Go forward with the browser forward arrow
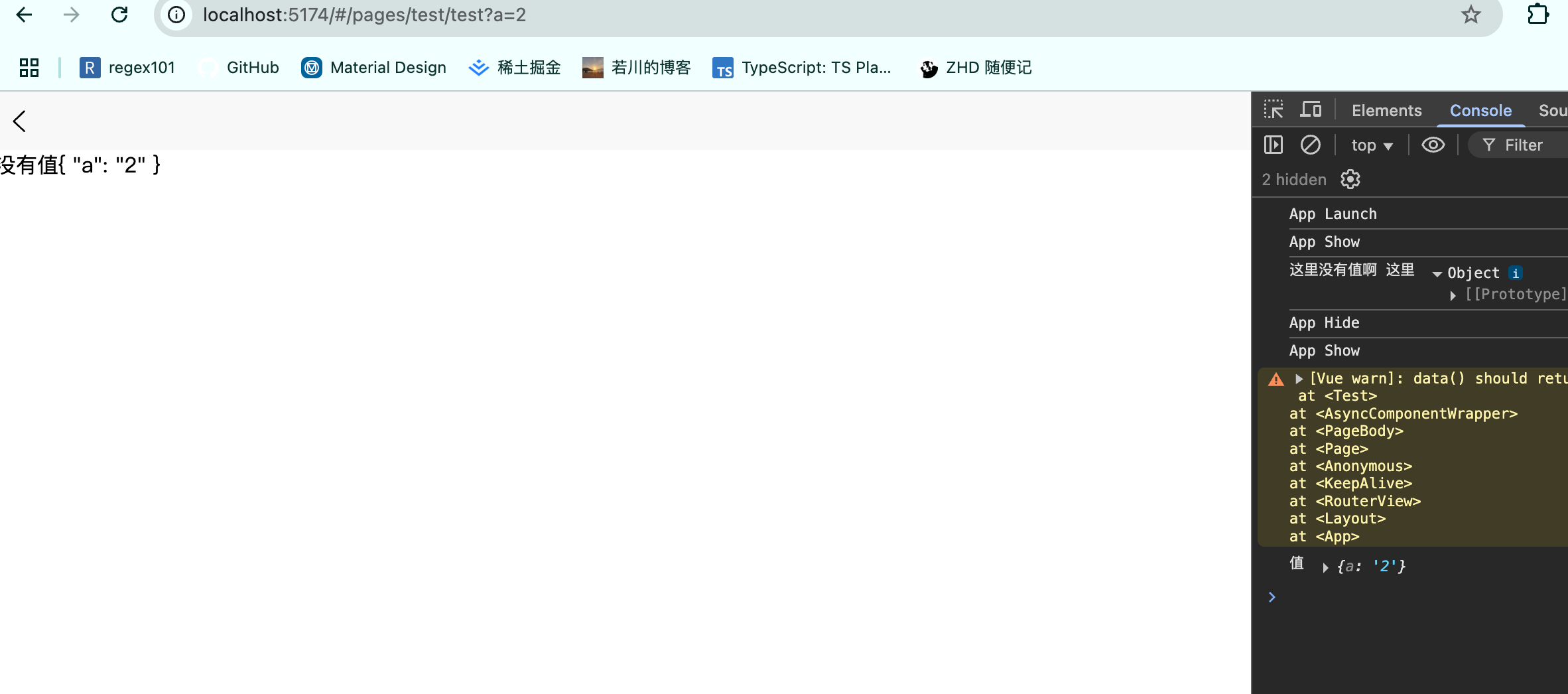Screen dimensions: 1568x694 coord(71,15)
